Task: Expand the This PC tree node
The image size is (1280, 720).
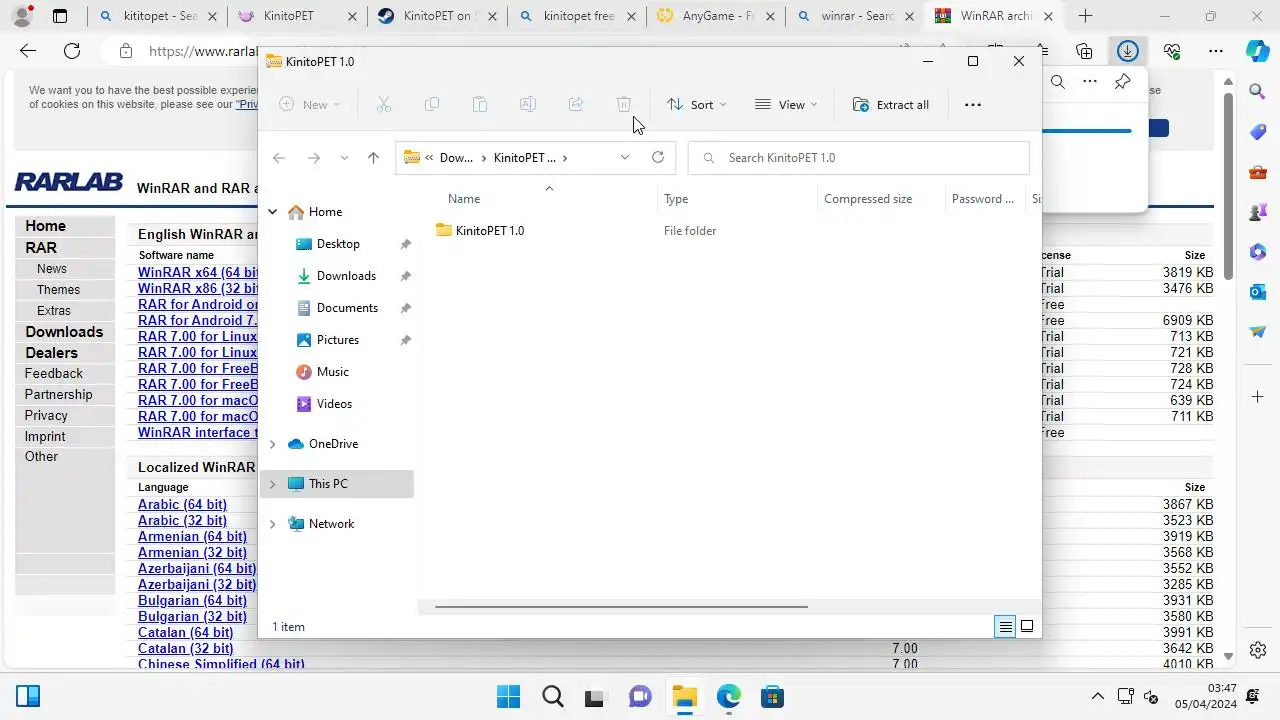Action: tap(272, 484)
